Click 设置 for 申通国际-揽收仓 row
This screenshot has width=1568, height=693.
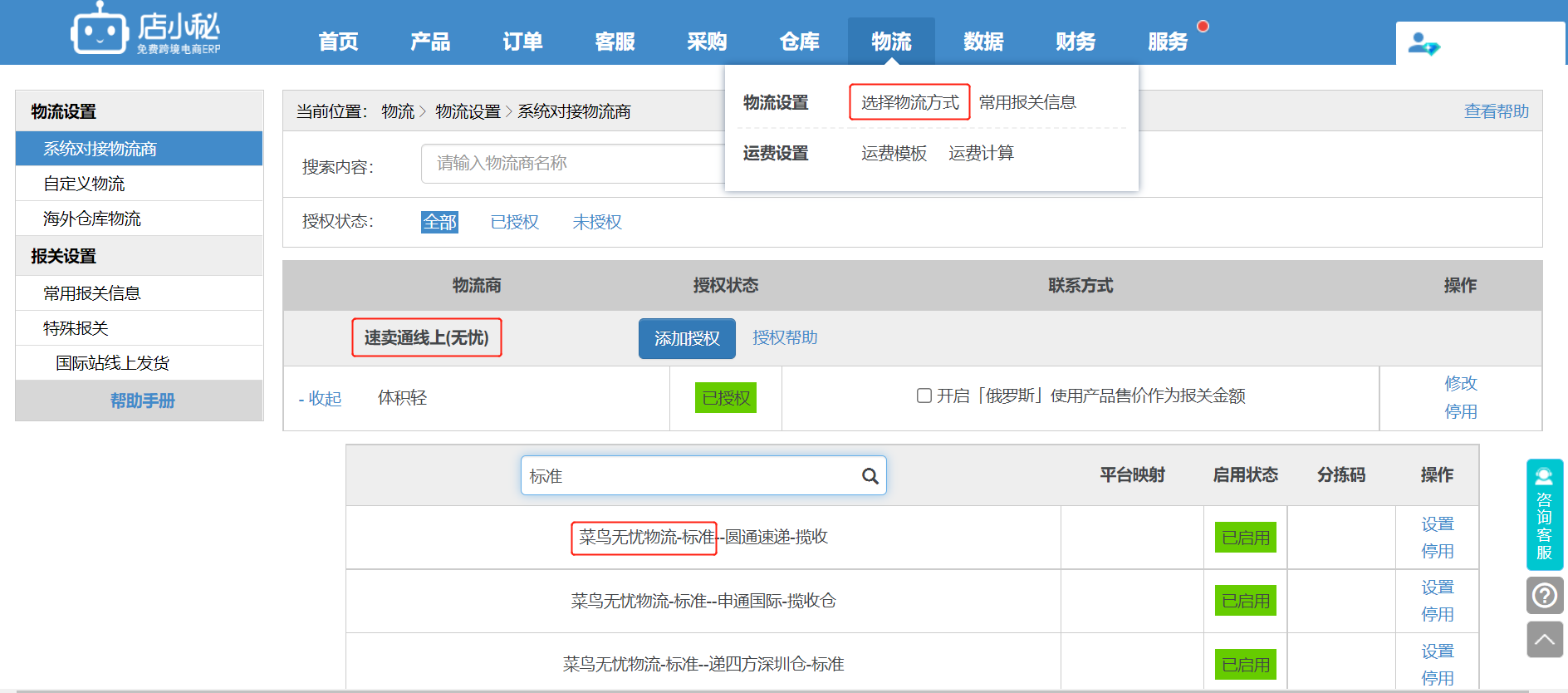coord(1438,587)
